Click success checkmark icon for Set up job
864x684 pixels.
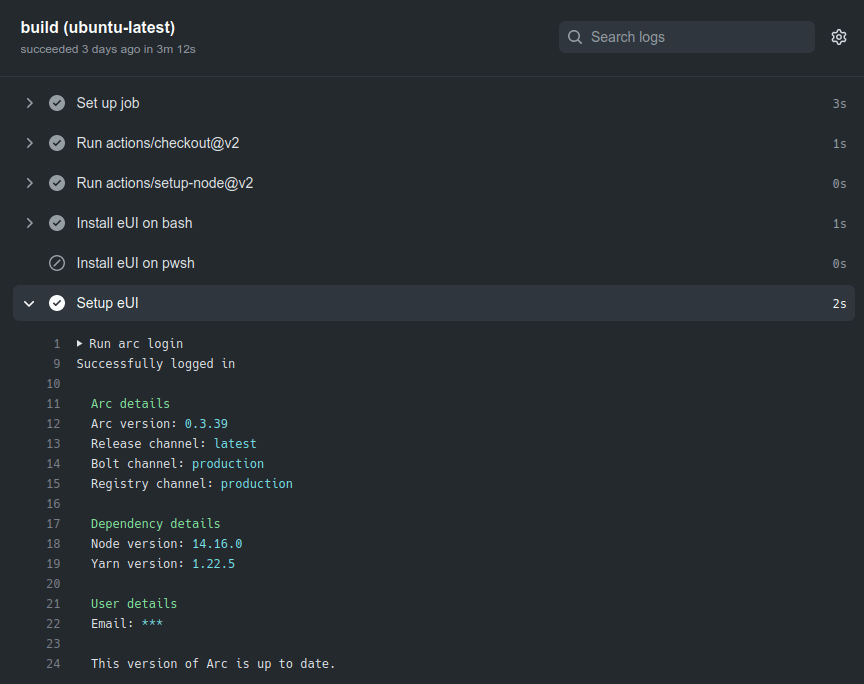pyautogui.click(x=57, y=103)
